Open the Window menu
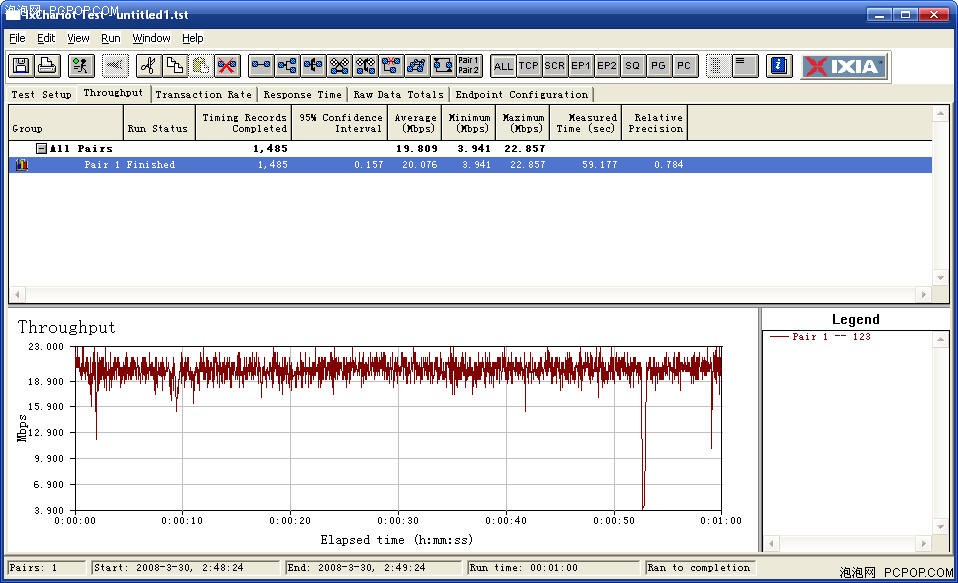The height and width of the screenshot is (583, 958). pyautogui.click(x=152, y=38)
